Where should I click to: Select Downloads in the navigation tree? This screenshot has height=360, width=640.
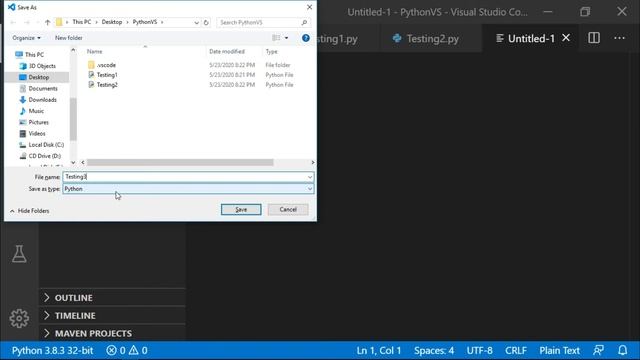pos(42,100)
